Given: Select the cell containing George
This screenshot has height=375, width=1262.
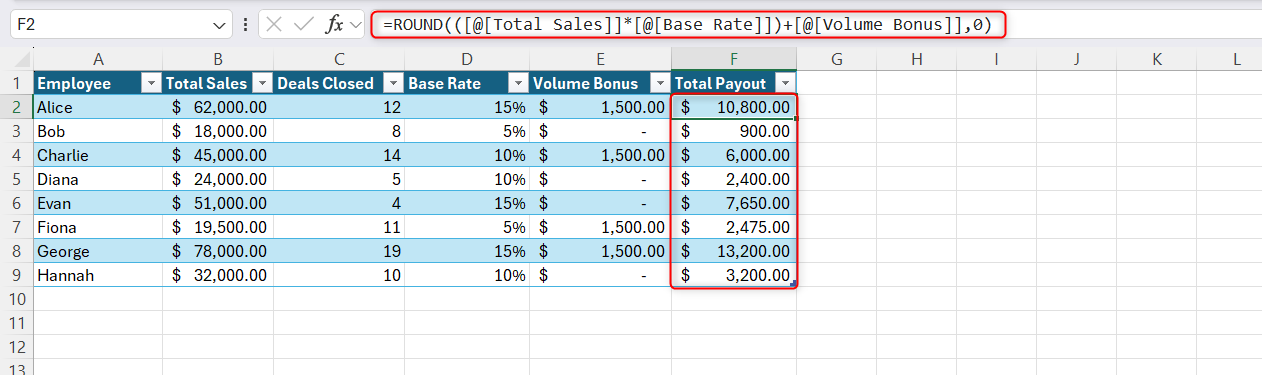Looking at the screenshot, I should point(98,251).
